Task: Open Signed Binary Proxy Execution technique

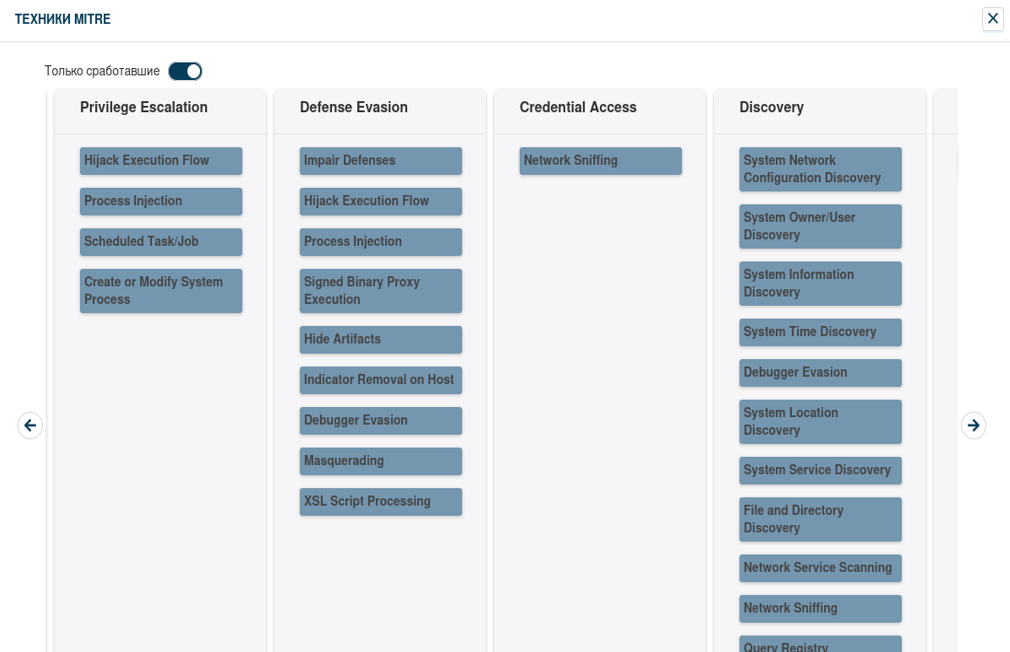Action: pyautogui.click(x=381, y=291)
